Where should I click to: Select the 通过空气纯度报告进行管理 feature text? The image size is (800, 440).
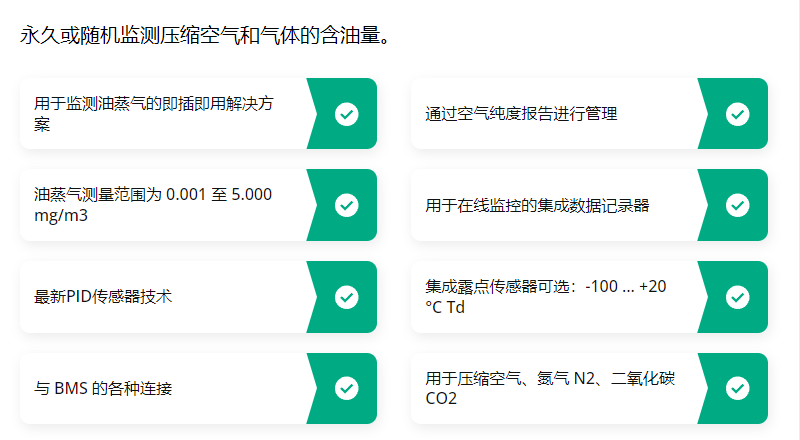pyautogui.click(x=521, y=114)
